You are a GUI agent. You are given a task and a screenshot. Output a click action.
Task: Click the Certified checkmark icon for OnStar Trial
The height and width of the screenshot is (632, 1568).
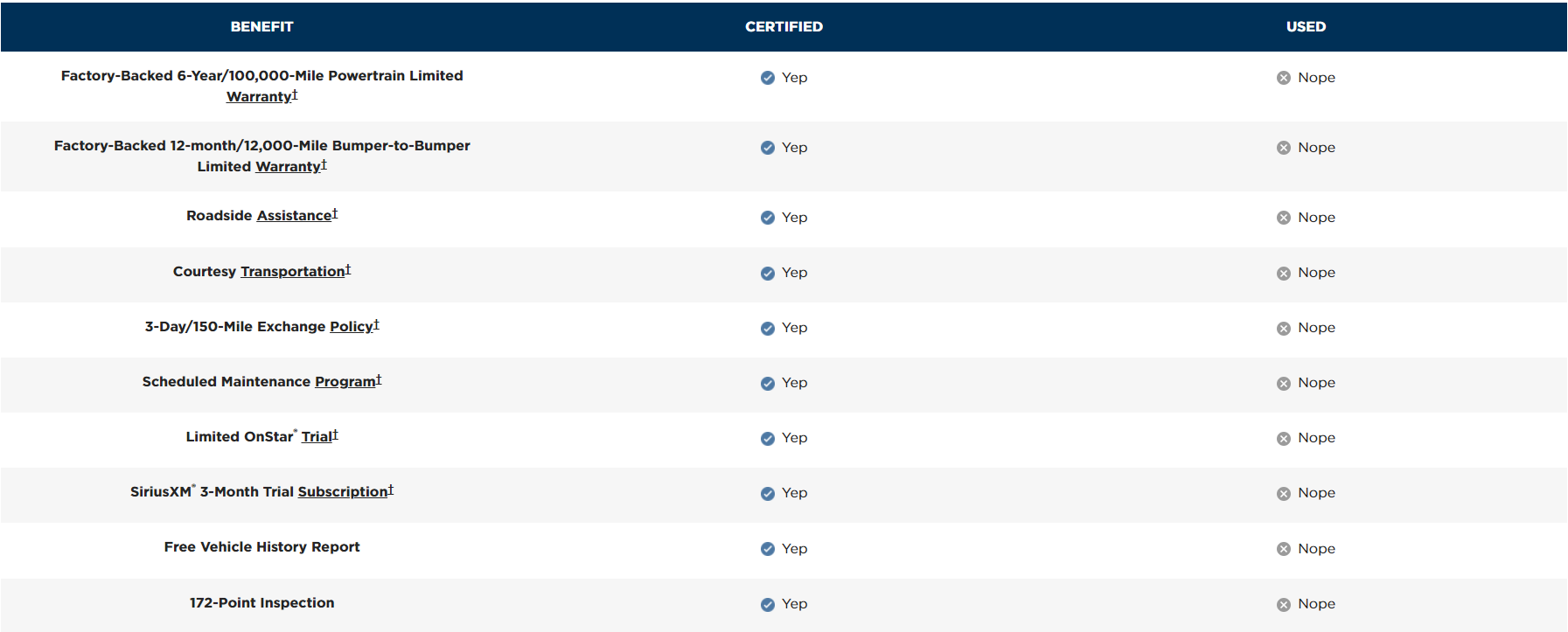coord(768,439)
